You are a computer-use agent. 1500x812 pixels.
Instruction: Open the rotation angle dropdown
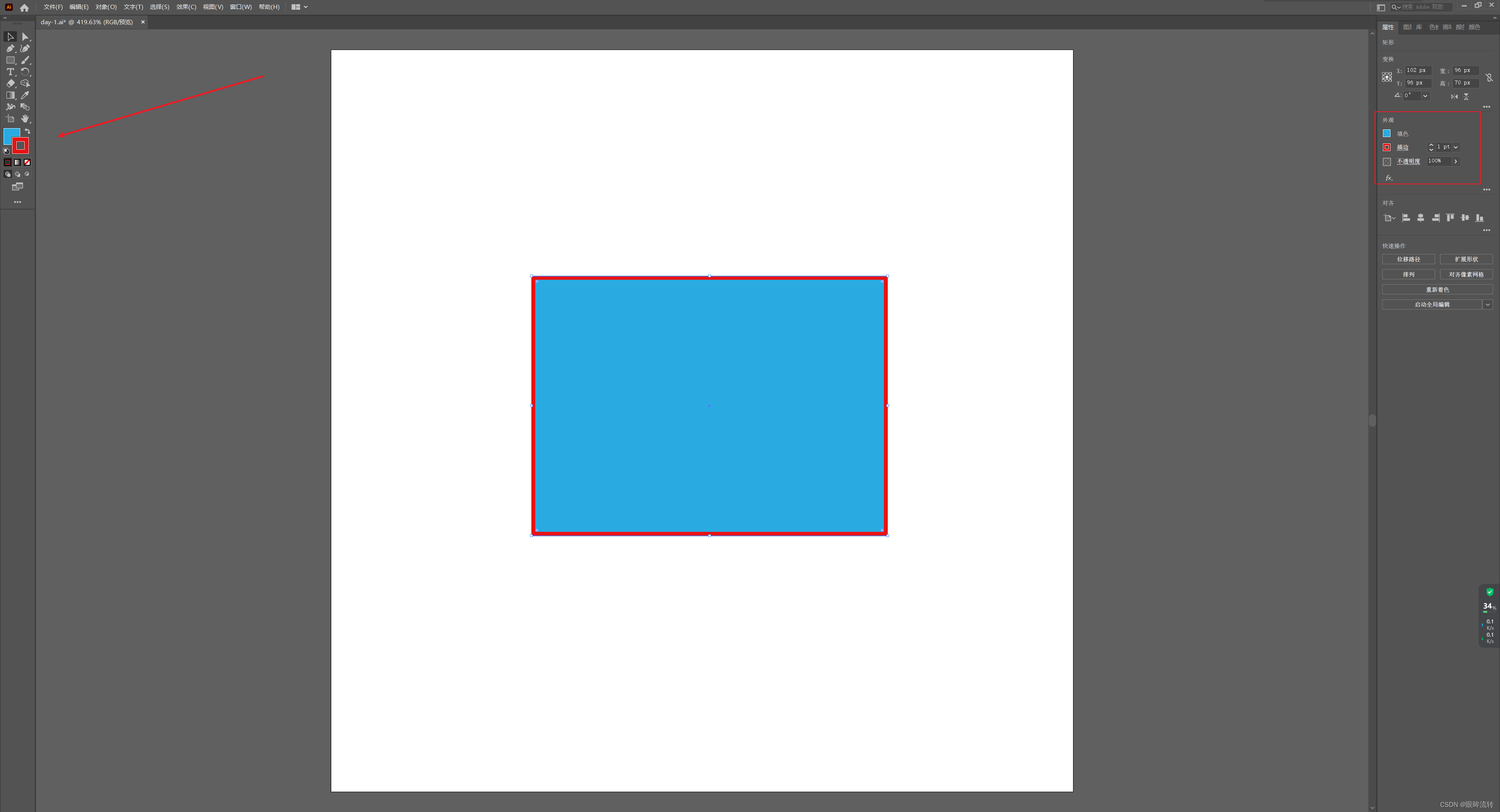1425,96
